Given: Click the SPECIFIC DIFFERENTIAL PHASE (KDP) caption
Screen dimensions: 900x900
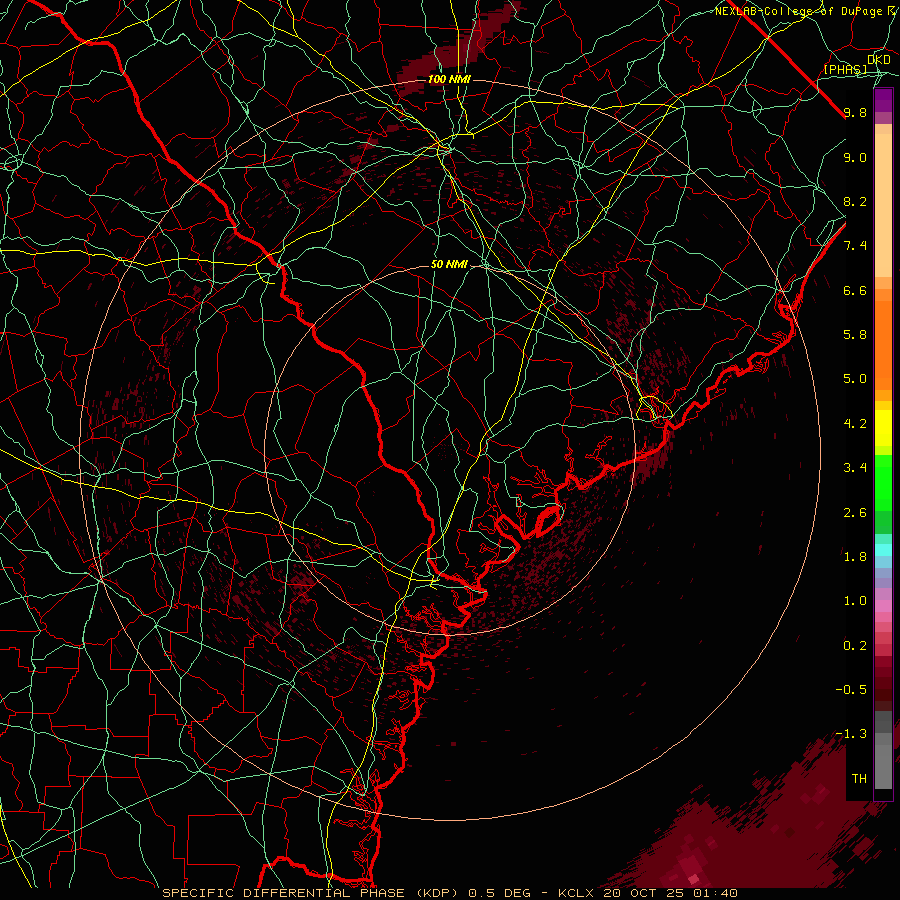Looking at the screenshot, I should (313, 893).
